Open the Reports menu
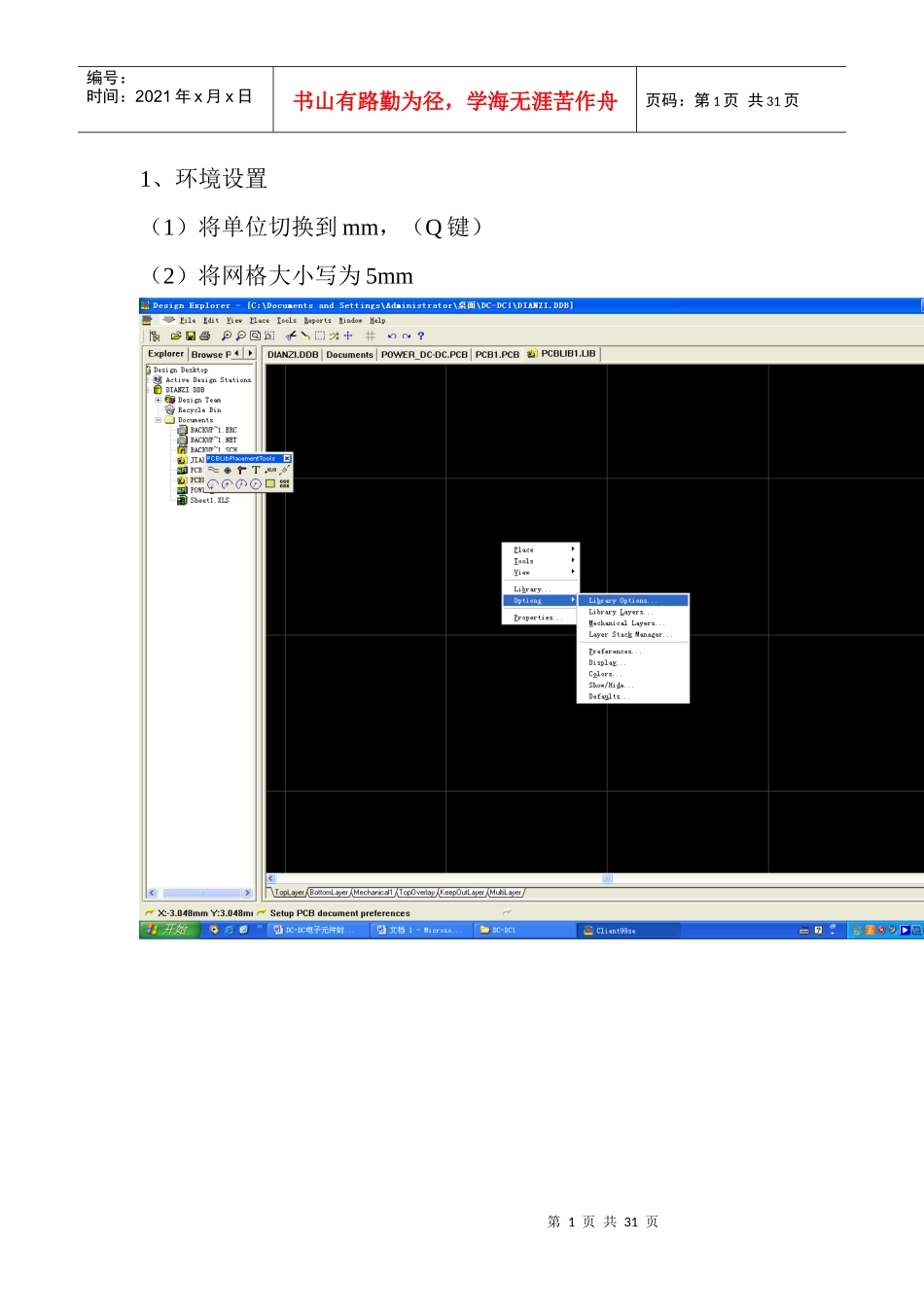 (318, 320)
